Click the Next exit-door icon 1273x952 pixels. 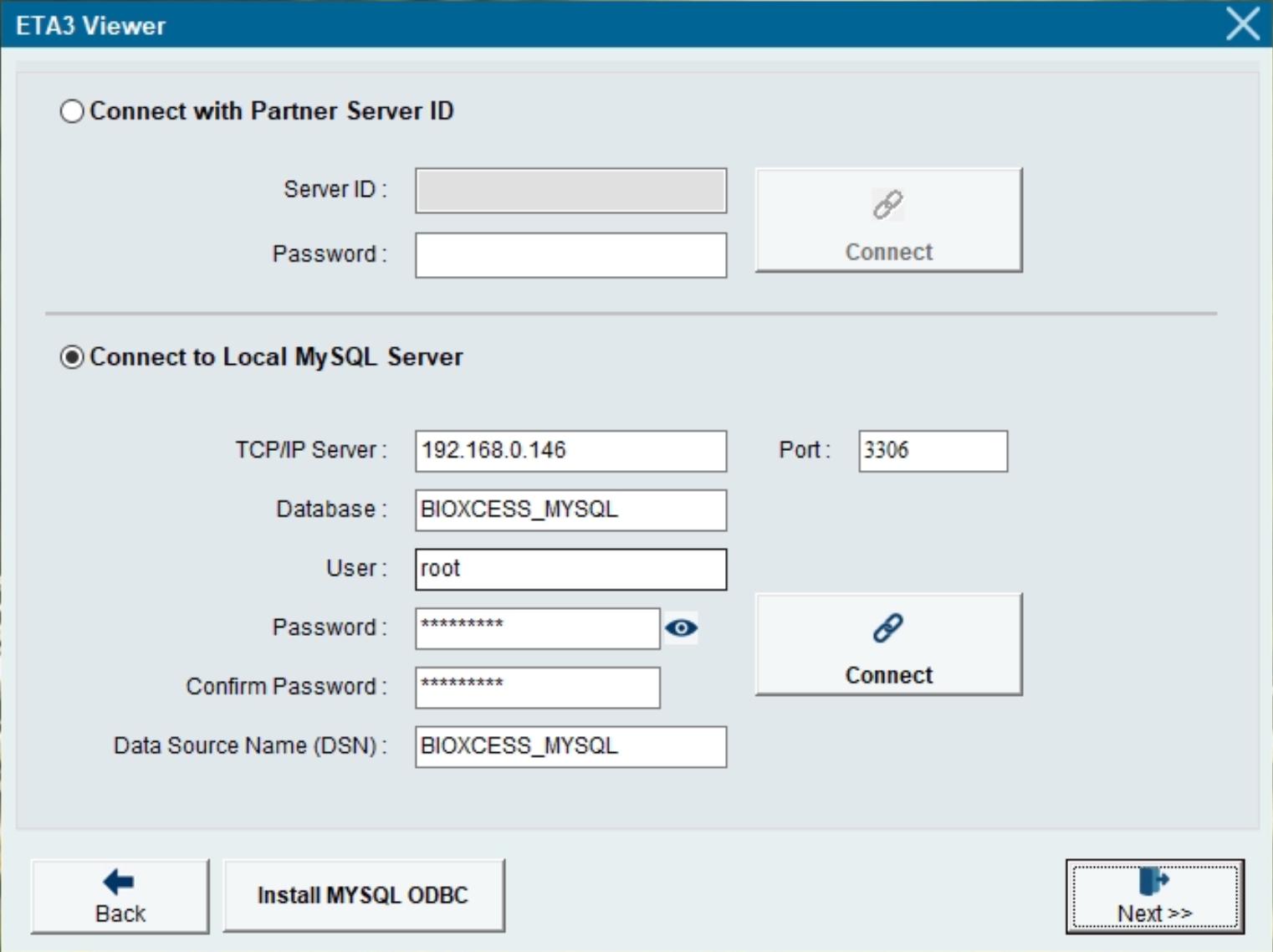point(1153,881)
